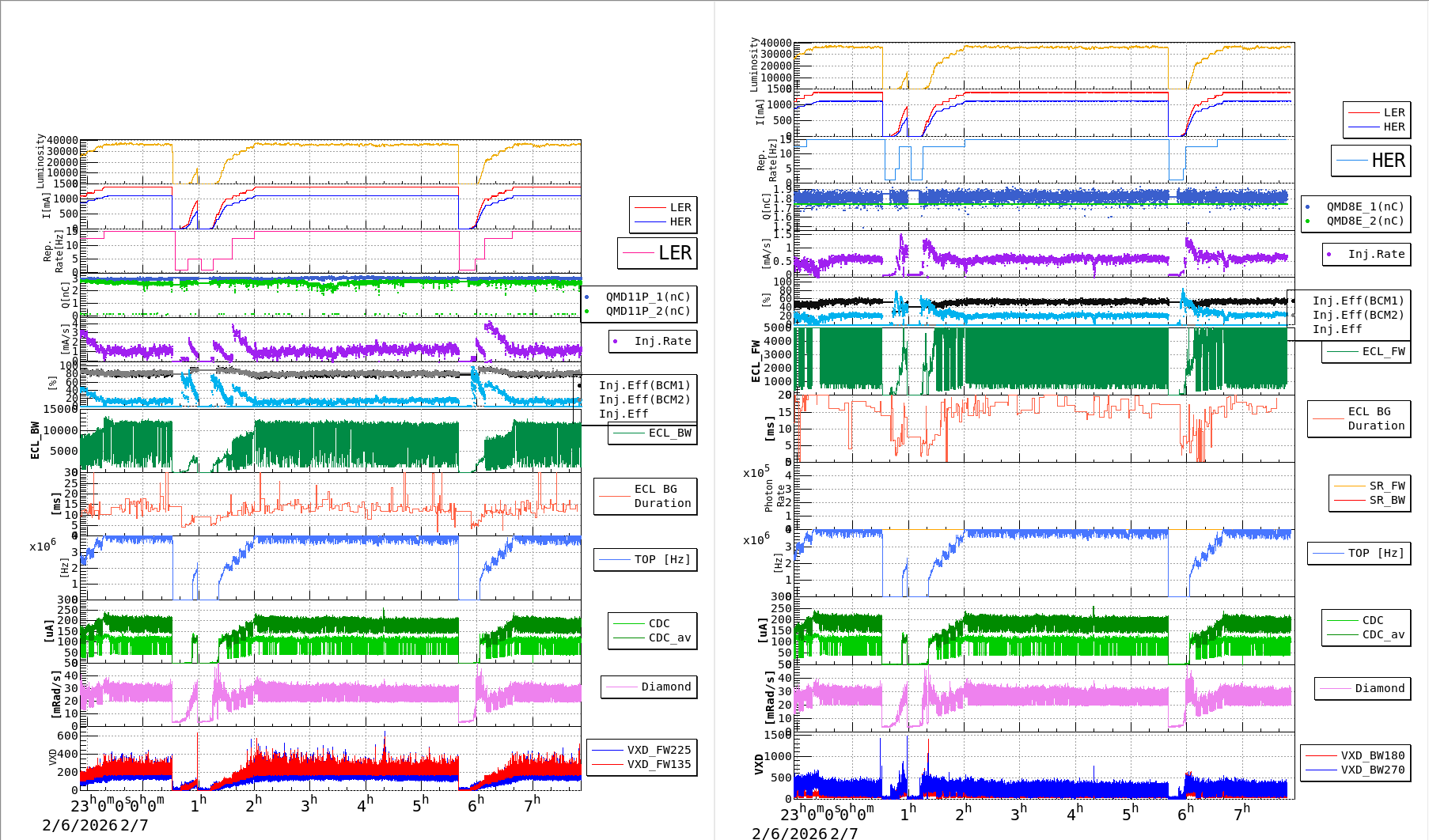Select the VXD_FW135 legend entry
The width and height of the screenshot is (1429, 840).
[x=658, y=764]
